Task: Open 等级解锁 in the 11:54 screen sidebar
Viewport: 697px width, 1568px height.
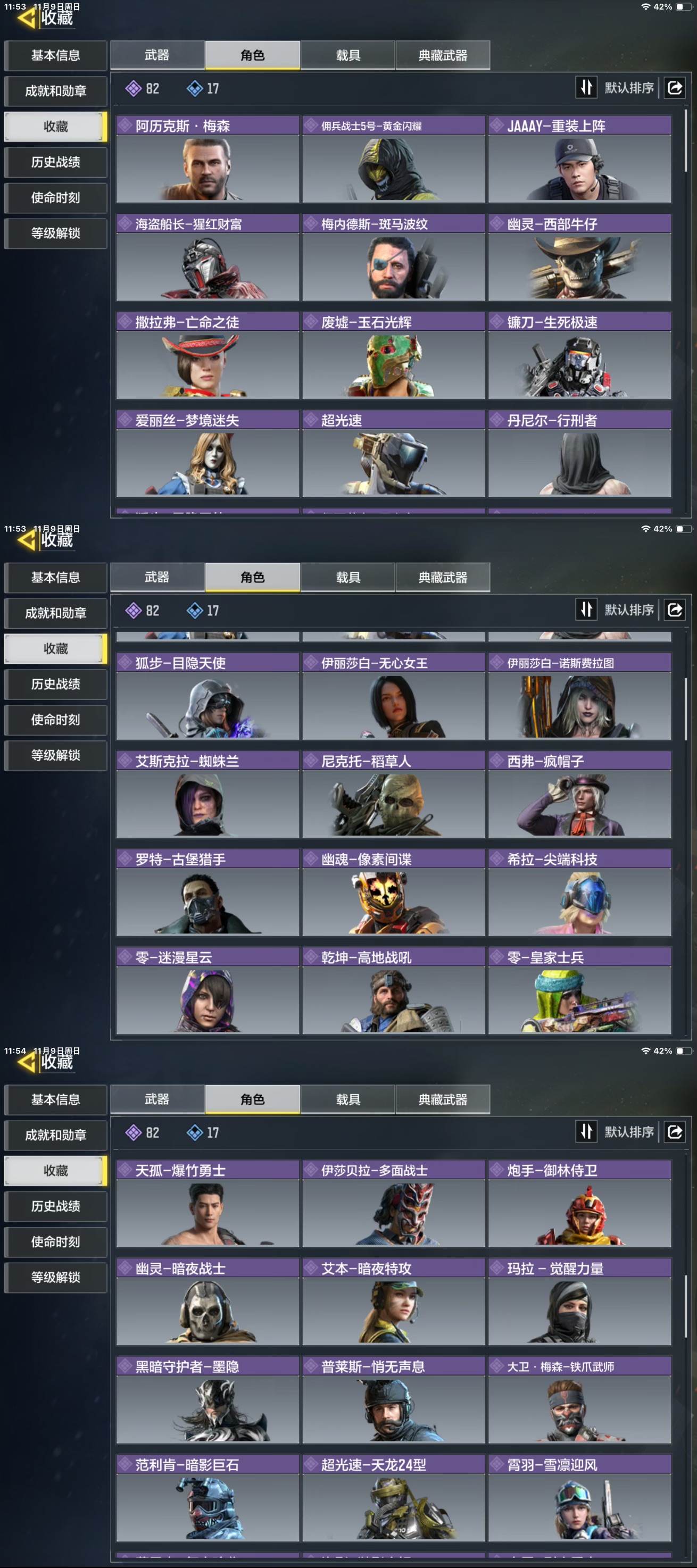Action: point(55,1277)
